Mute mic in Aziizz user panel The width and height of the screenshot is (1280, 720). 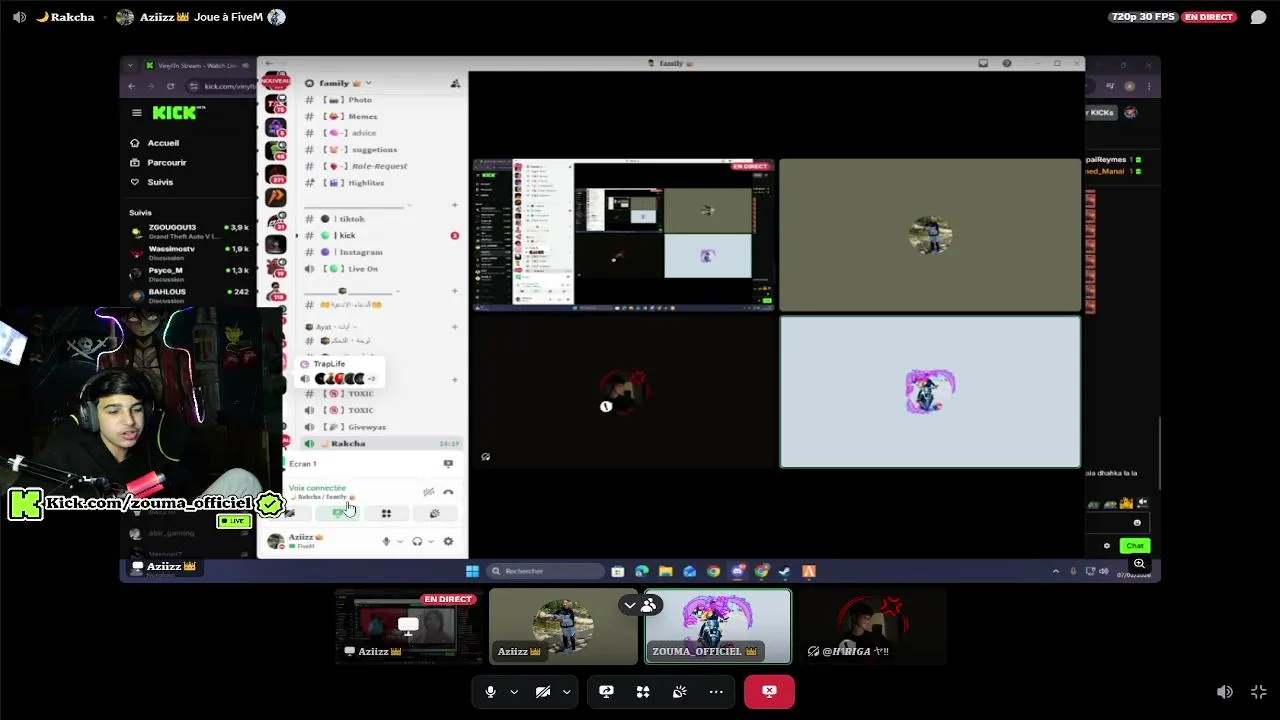[x=386, y=541]
